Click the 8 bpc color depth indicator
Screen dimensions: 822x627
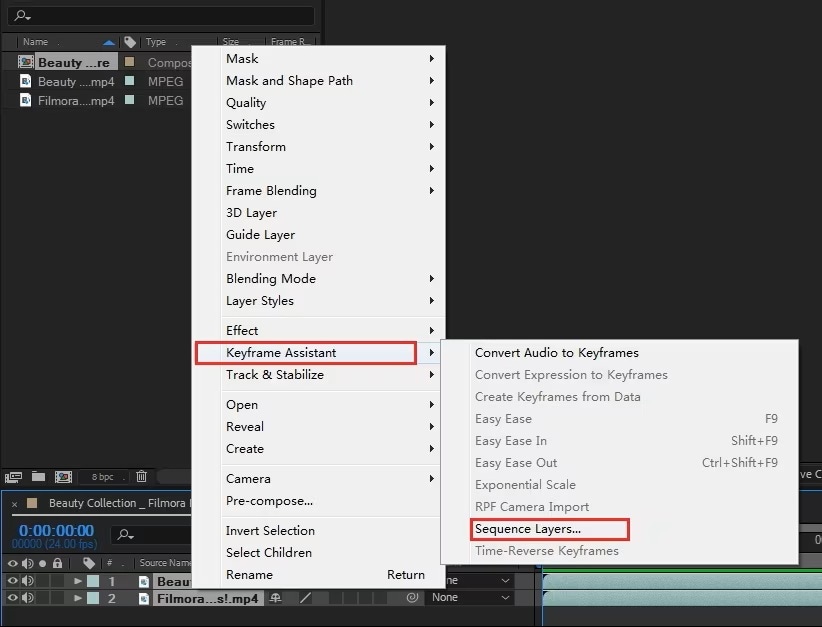104,477
